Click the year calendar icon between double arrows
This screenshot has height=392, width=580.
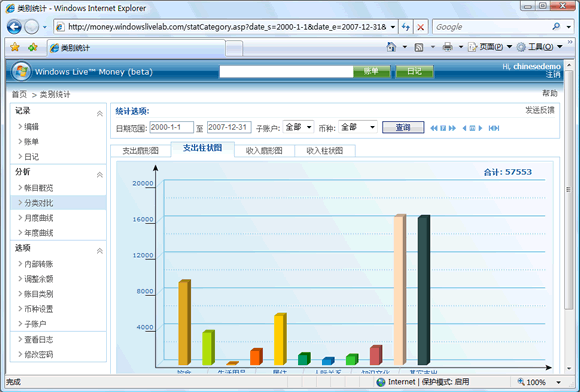443,128
